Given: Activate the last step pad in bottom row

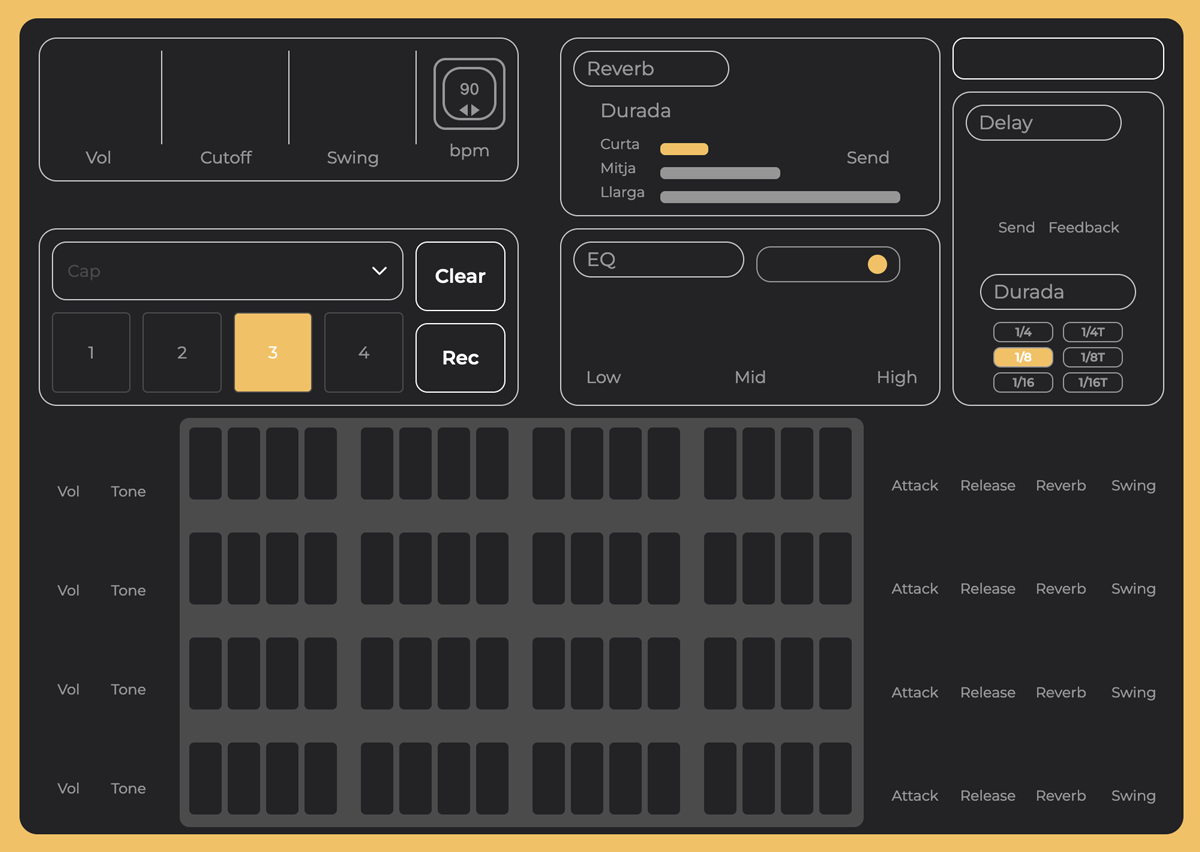Looking at the screenshot, I should [835, 778].
